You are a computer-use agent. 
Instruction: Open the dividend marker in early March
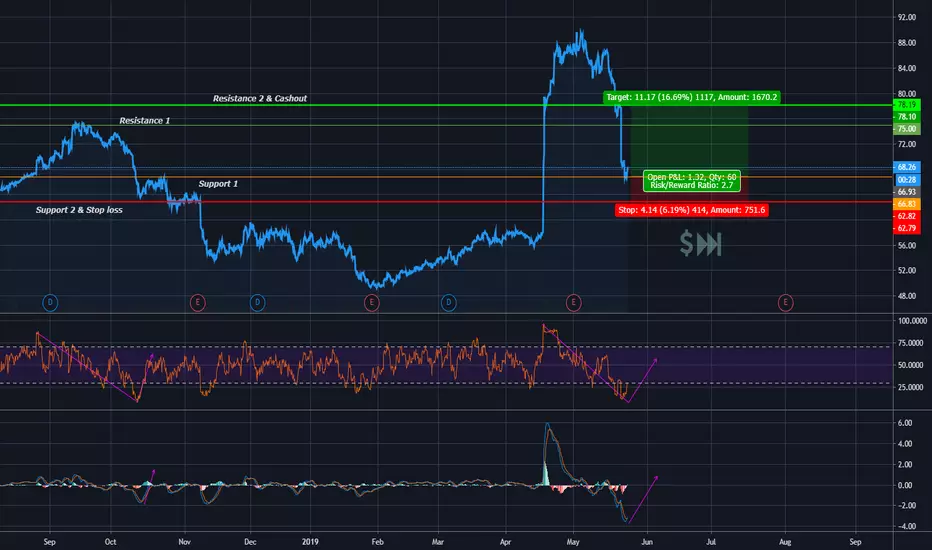coord(449,303)
